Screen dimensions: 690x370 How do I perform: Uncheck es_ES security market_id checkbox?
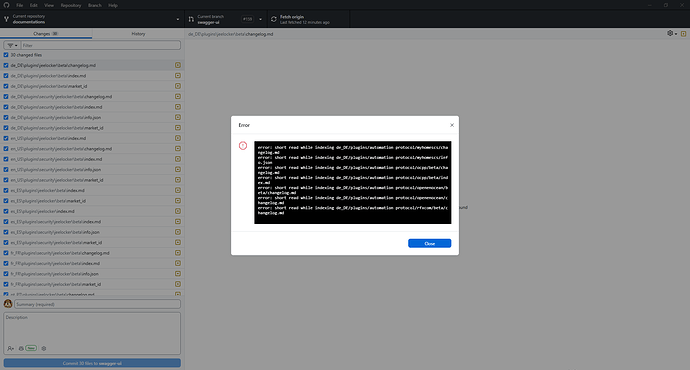point(6,242)
